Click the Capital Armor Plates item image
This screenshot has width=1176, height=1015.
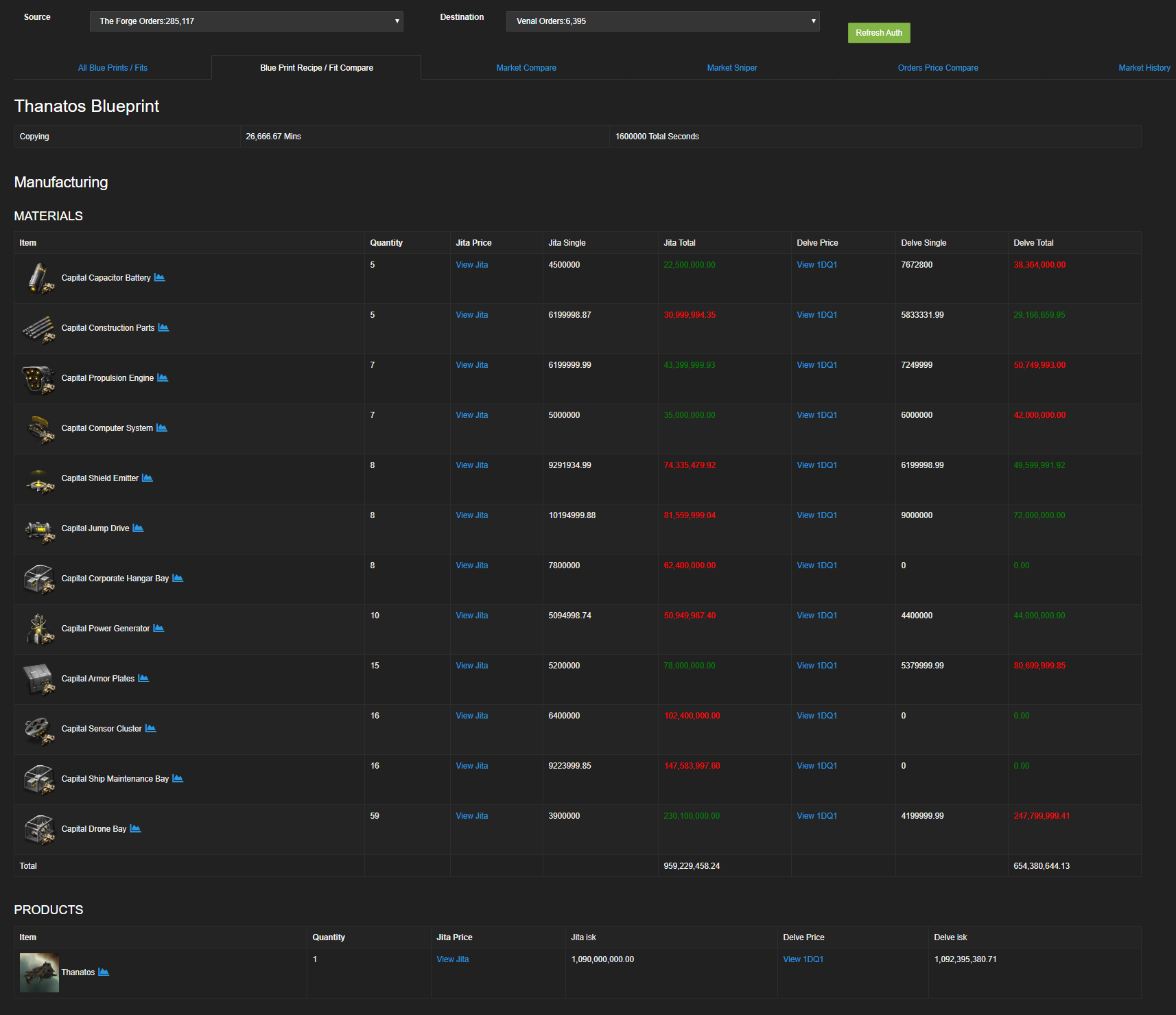[40, 679]
